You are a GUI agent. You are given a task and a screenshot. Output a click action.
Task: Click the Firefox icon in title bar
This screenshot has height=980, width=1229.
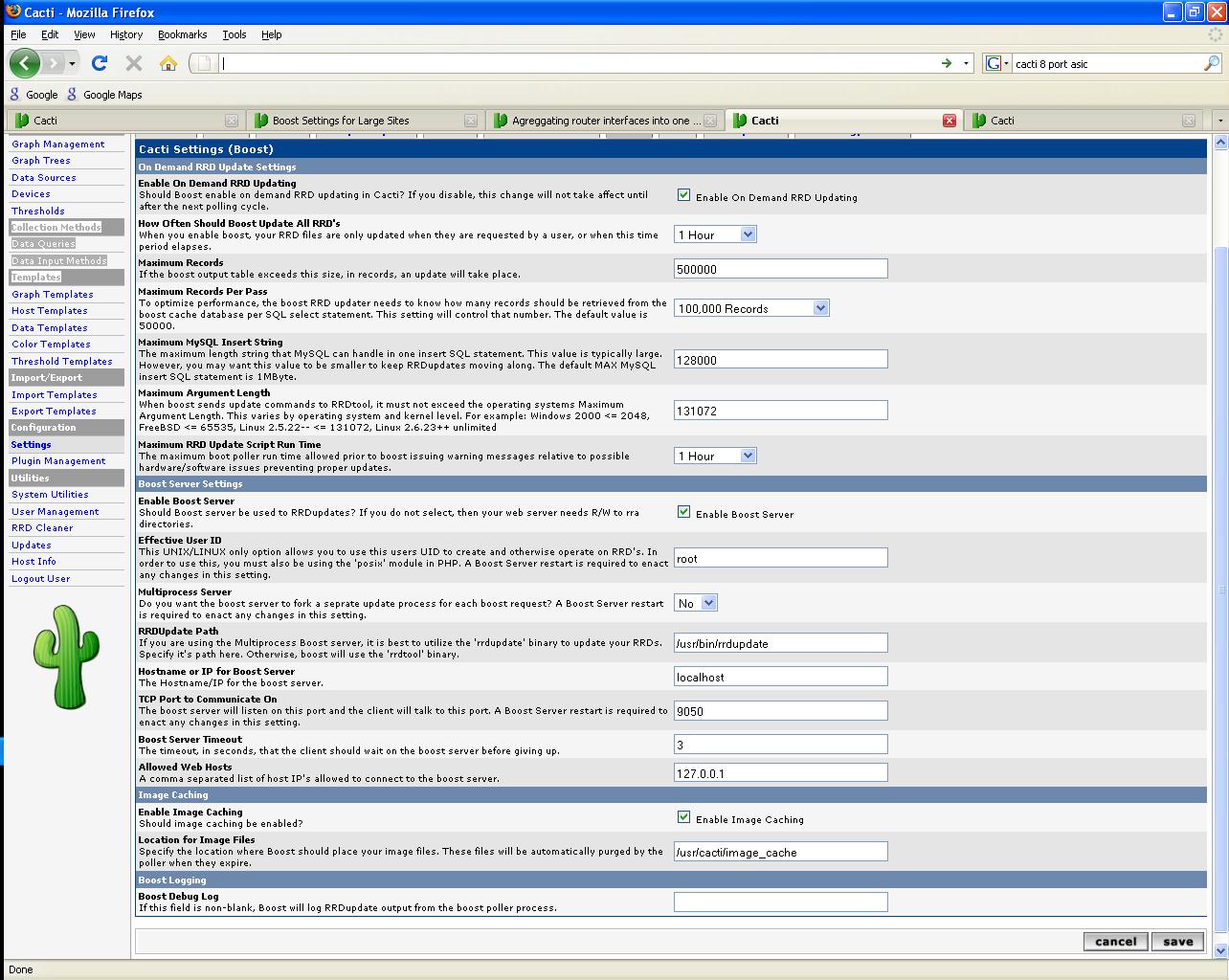(x=12, y=11)
